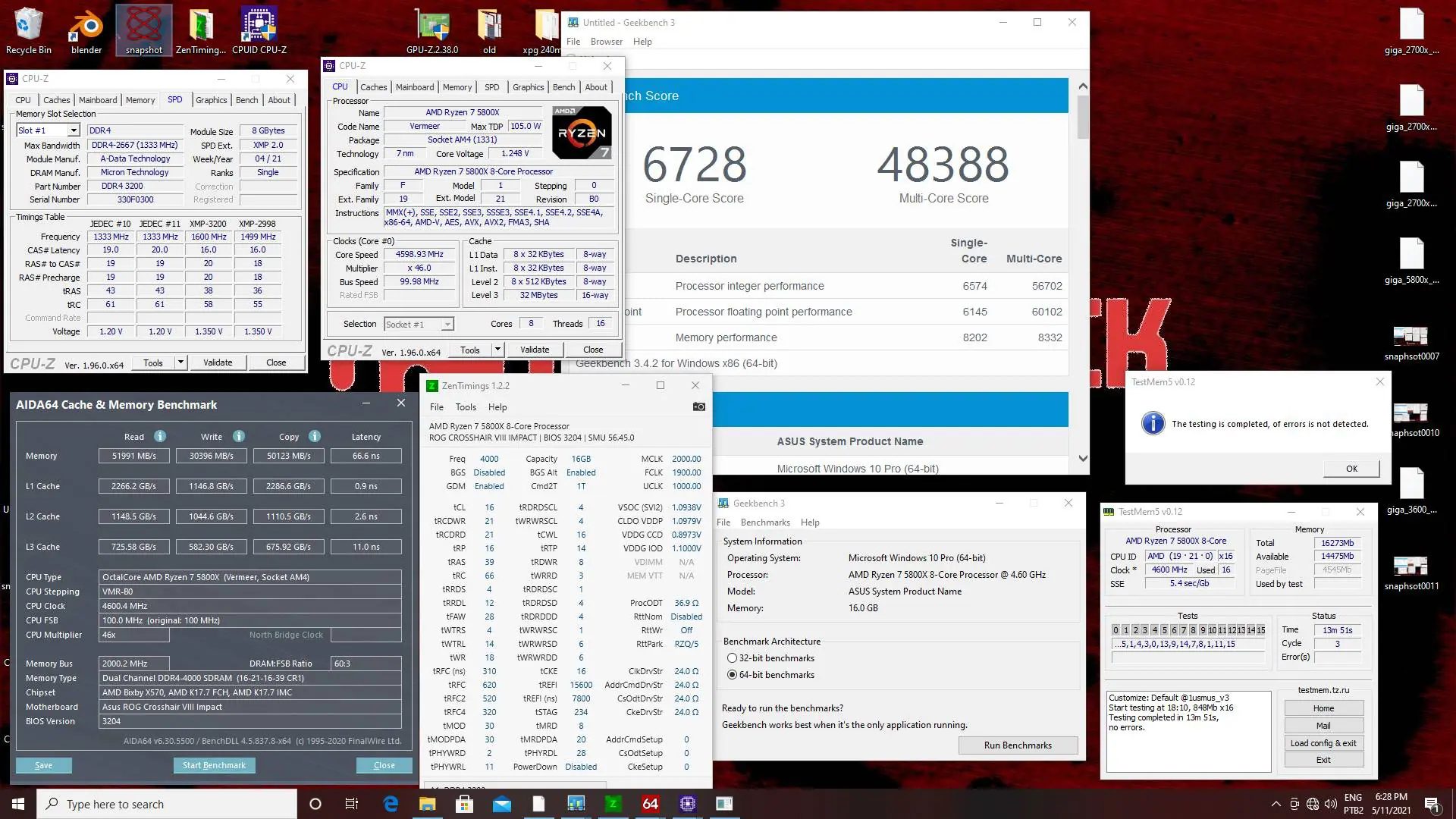Click Validate in the CPU-Z processor window
This screenshot has width=1456, height=819.
tap(535, 350)
